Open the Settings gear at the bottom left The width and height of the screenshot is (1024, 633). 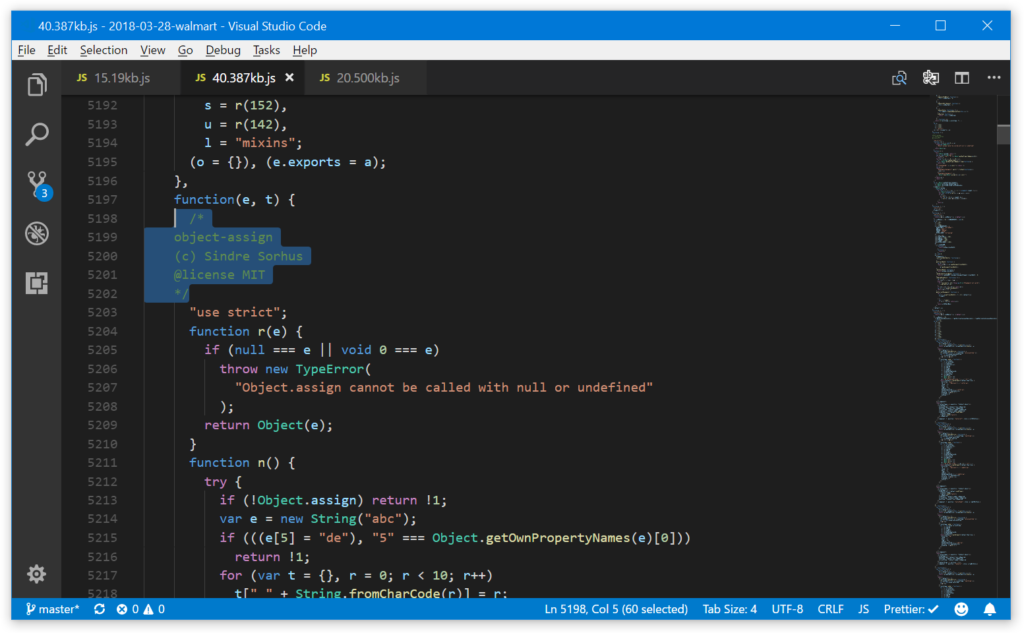click(x=36, y=574)
